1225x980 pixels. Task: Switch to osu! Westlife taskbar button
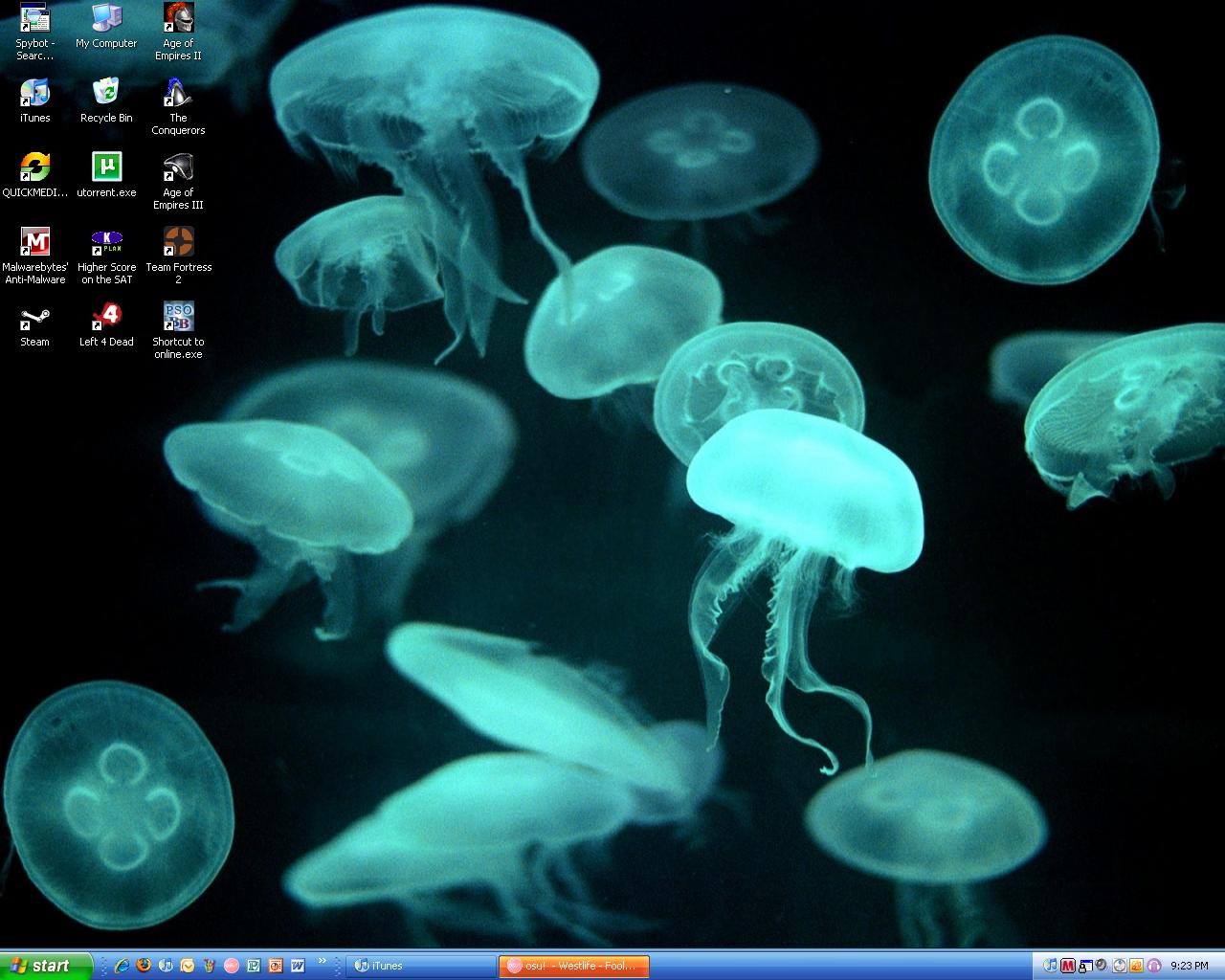point(574,966)
